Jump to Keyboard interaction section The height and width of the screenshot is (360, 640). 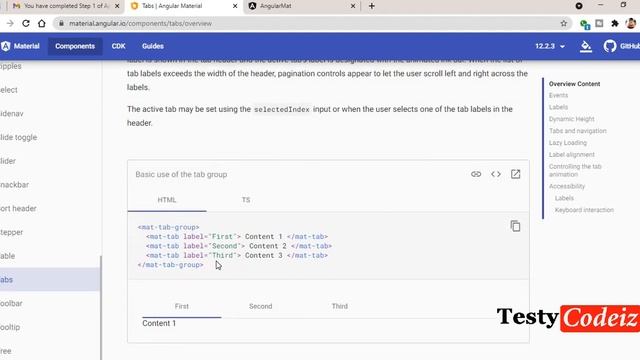tap(584, 210)
